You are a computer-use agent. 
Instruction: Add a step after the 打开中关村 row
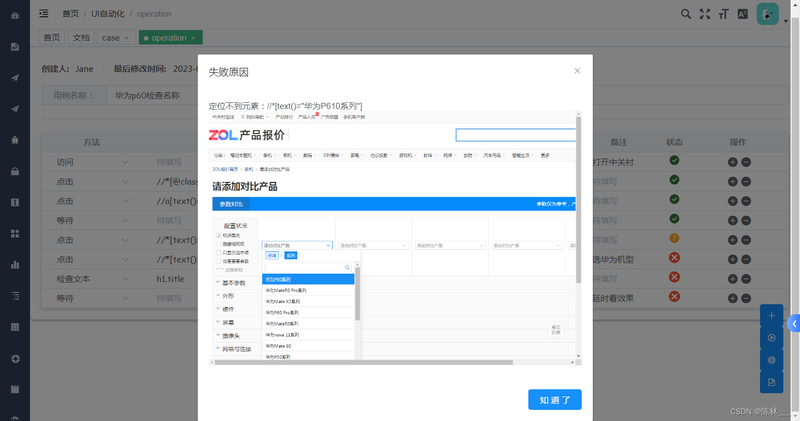coord(733,162)
